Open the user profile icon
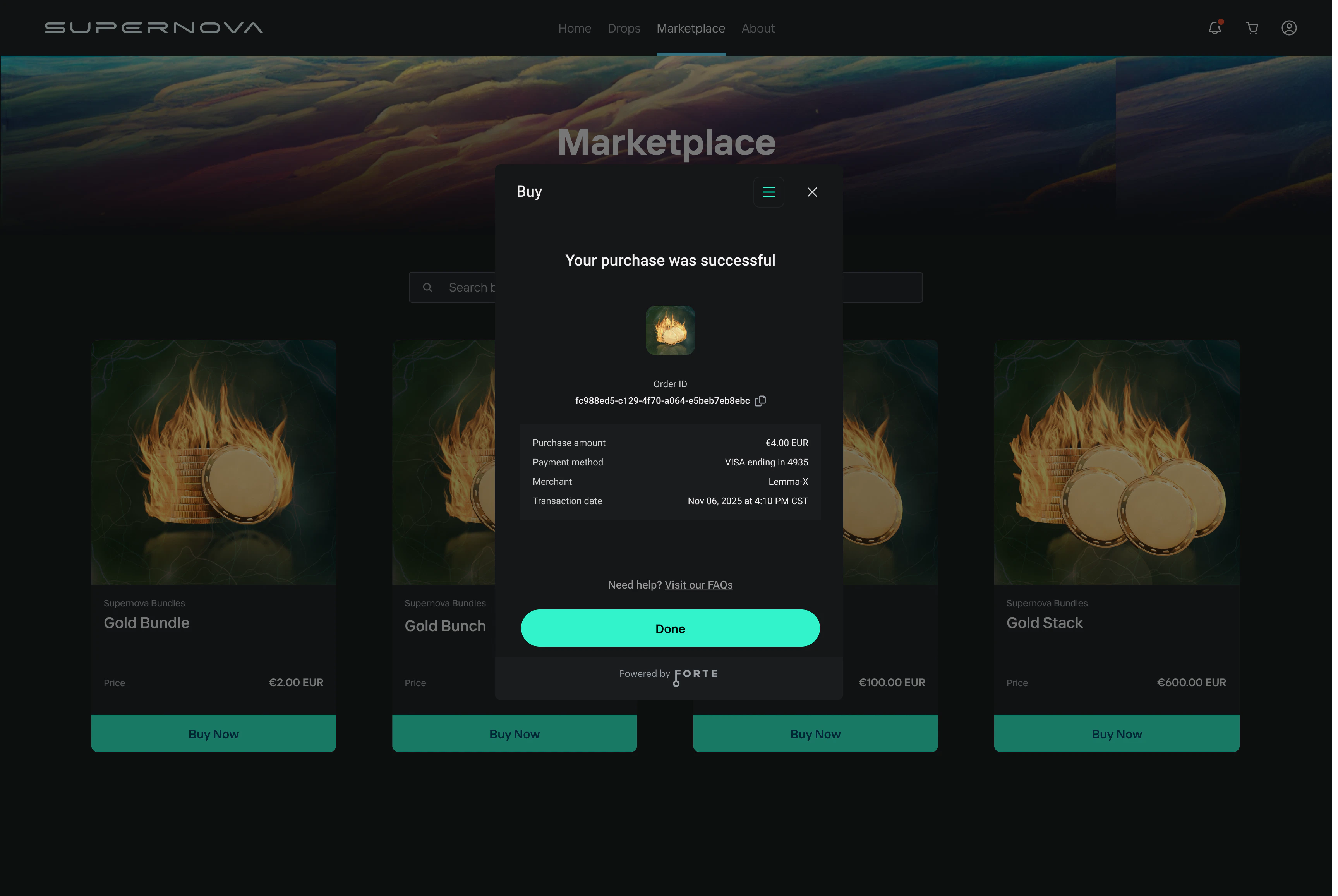The image size is (1338, 896). [x=1289, y=27]
